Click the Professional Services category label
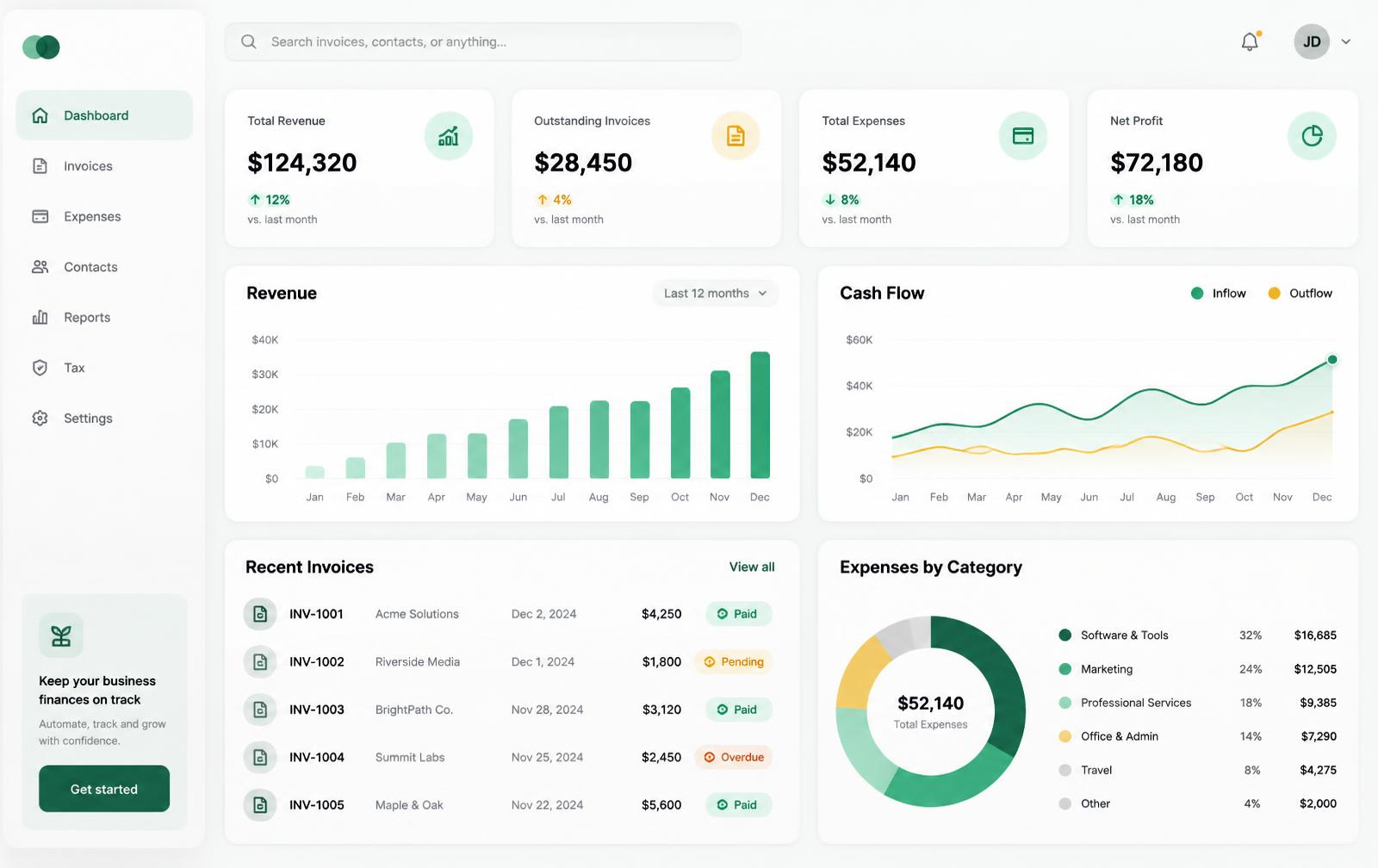Screen dimensions: 1378x868 click(1136, 703)
